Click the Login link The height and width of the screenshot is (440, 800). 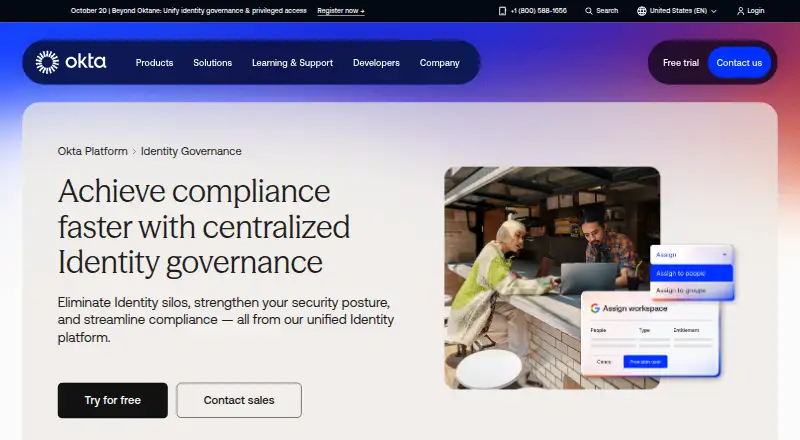point(756,11)
